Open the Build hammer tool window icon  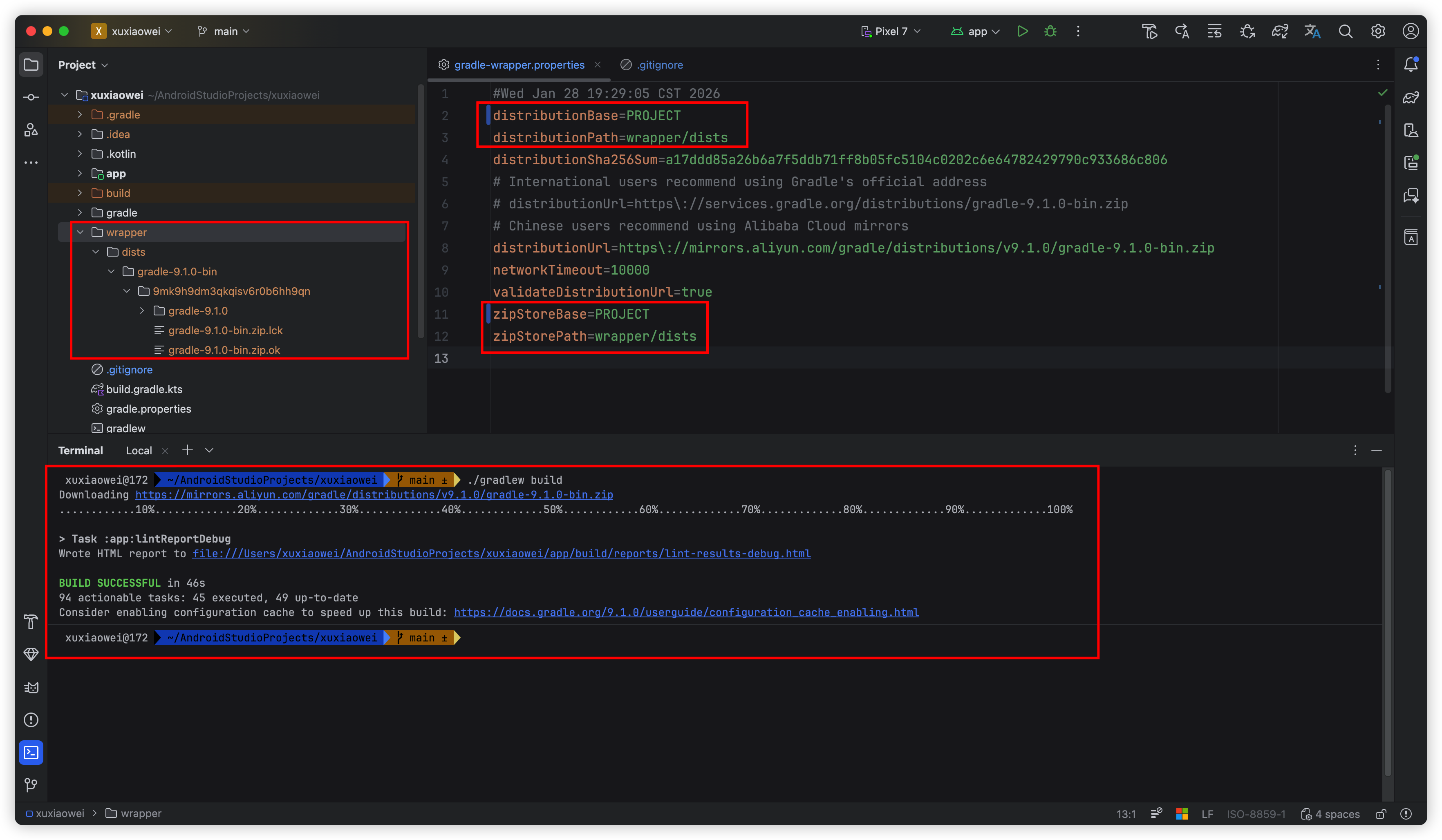point(31,621)
